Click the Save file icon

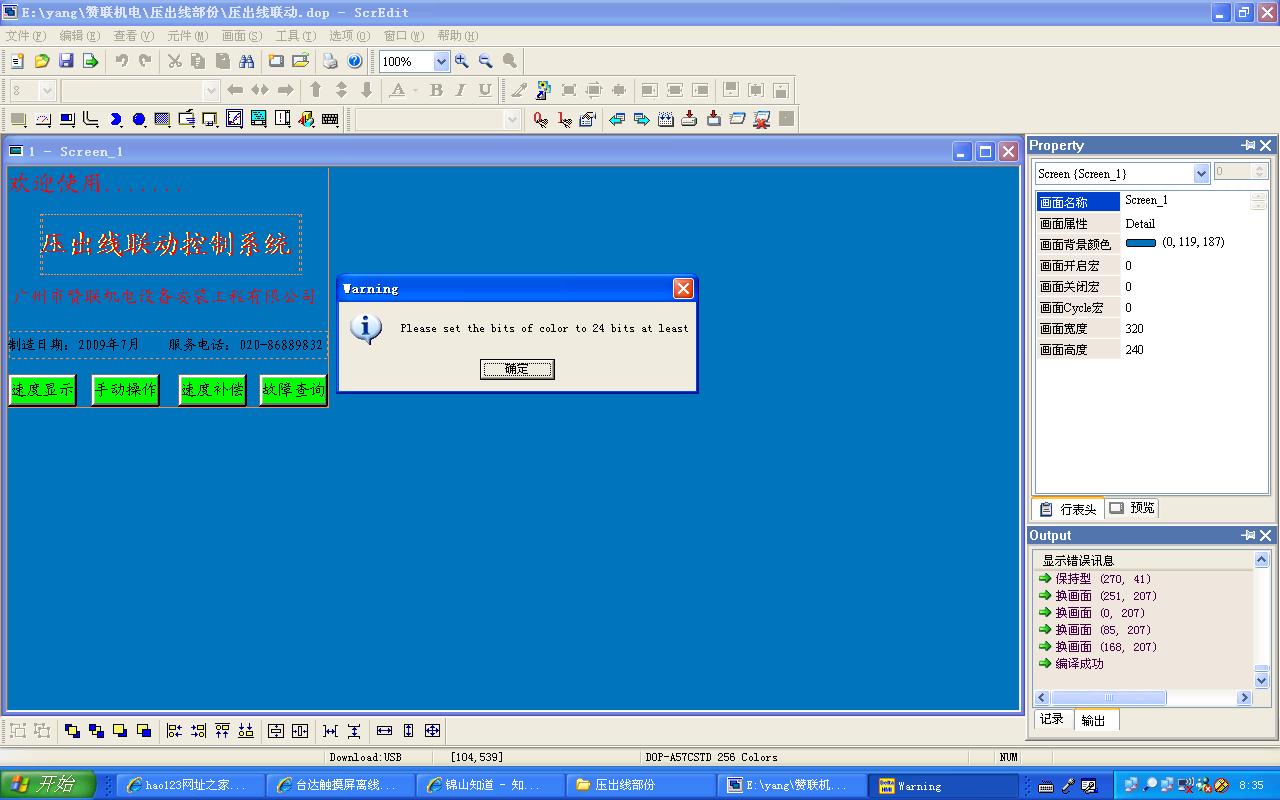coord(66,61)
